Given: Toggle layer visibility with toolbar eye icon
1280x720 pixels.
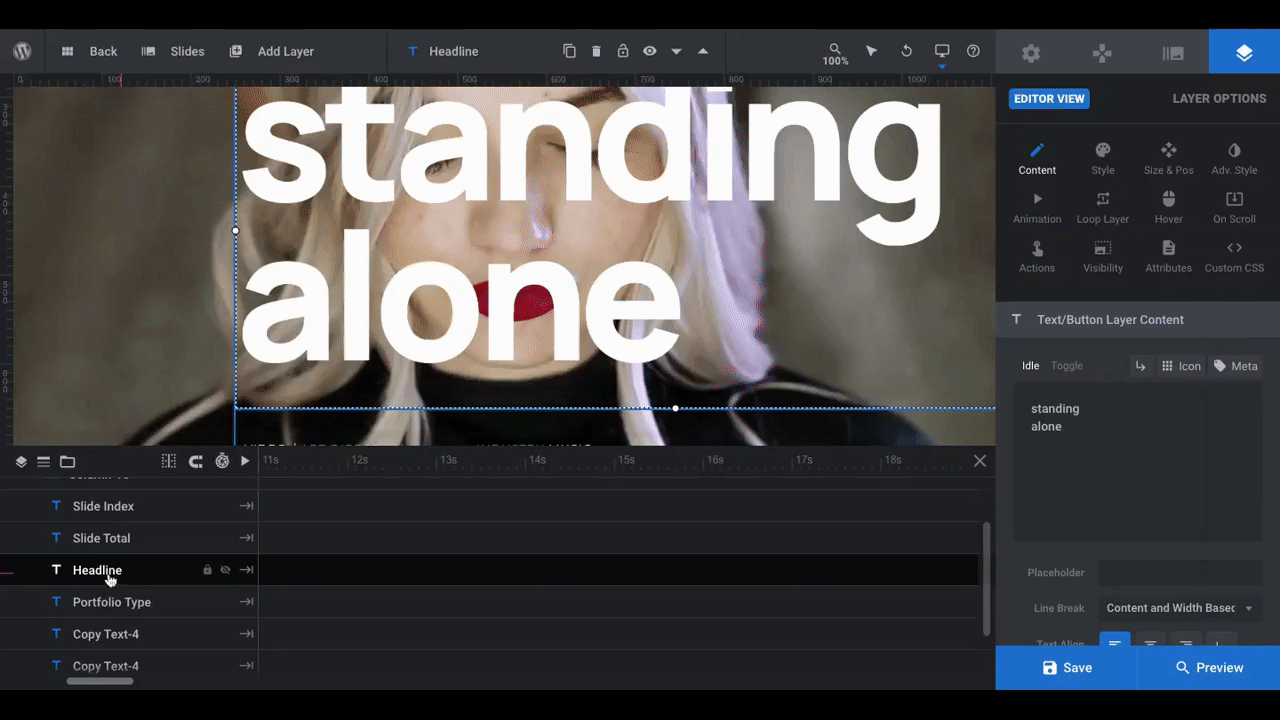Looking at the screenshot, I should point(650,51).
